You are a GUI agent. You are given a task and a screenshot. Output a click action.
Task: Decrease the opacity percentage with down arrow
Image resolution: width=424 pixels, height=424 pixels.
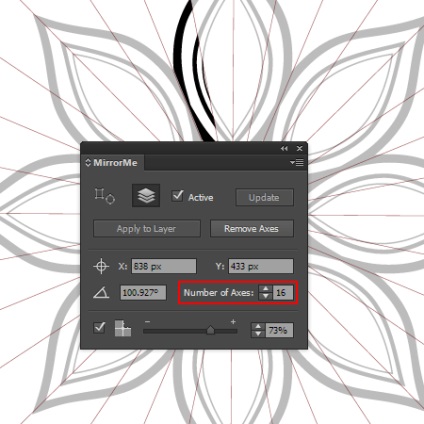[258, 334]
